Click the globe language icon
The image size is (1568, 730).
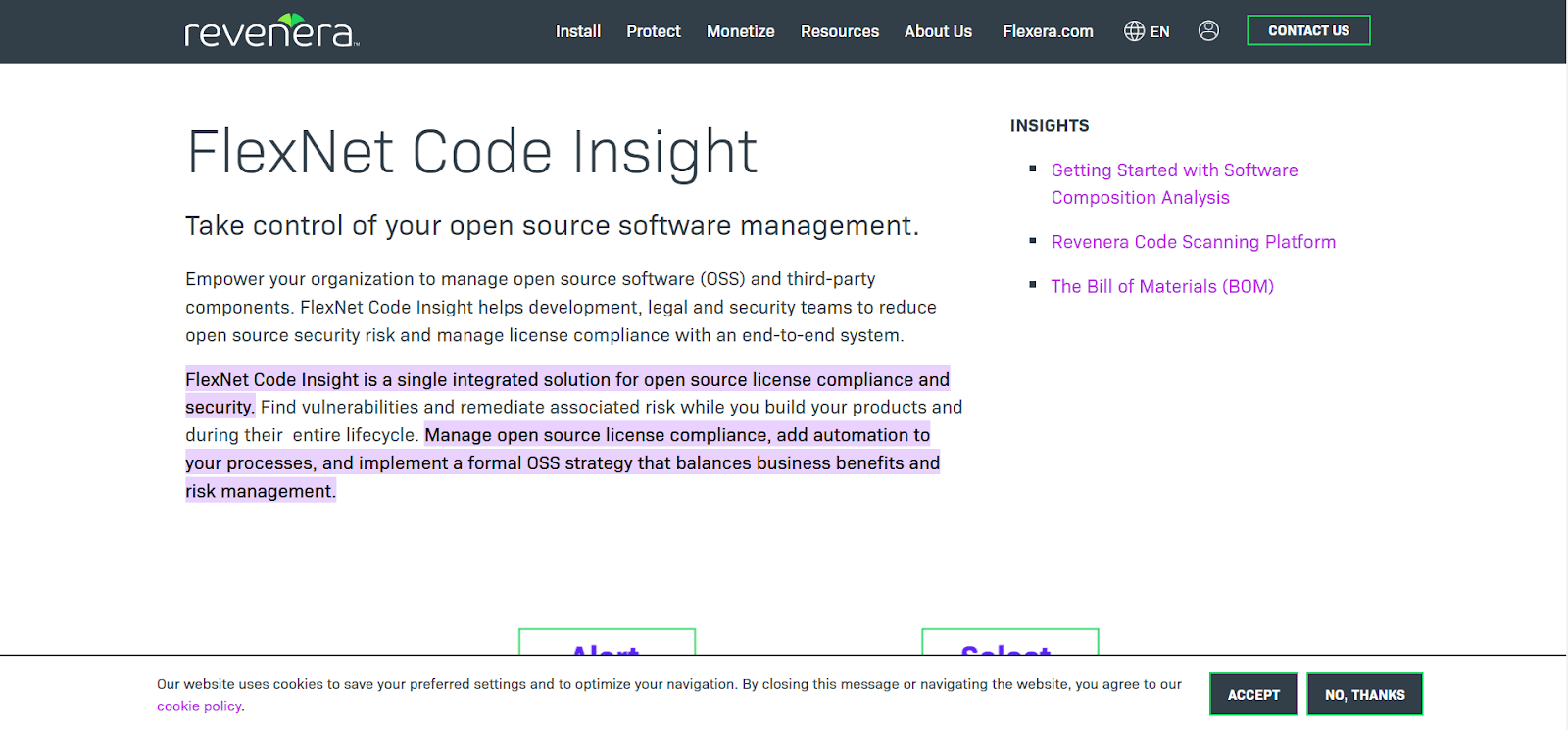pyautogui.click(x=1134, y=31)
